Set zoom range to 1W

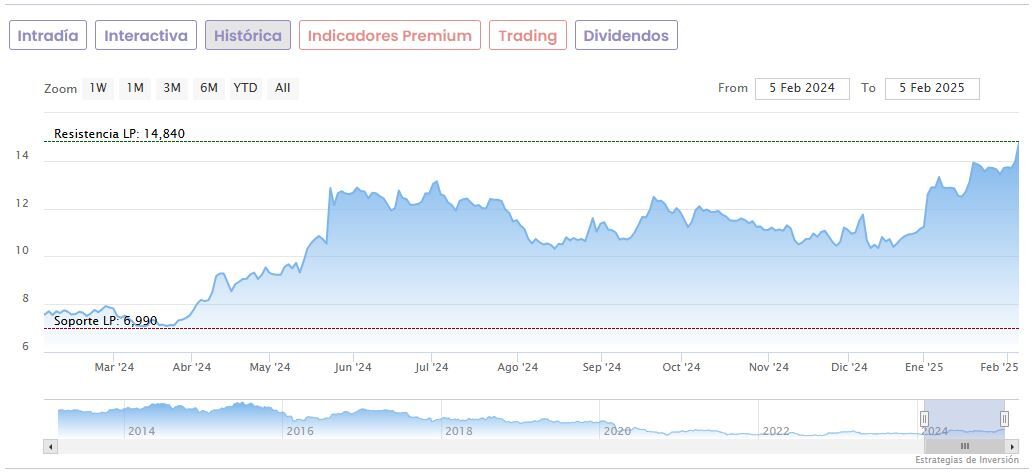pyautogui.click(x=98, y=88)
